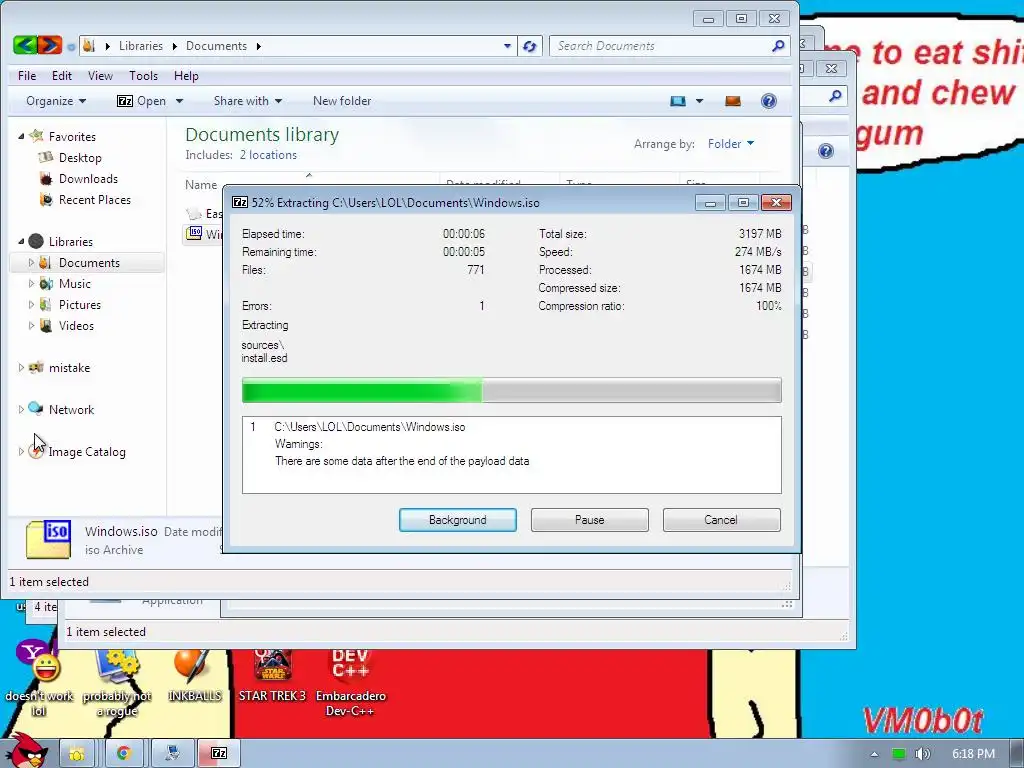Select Desktop in Favorites
Screen dimensions: 1024x768
80,157
